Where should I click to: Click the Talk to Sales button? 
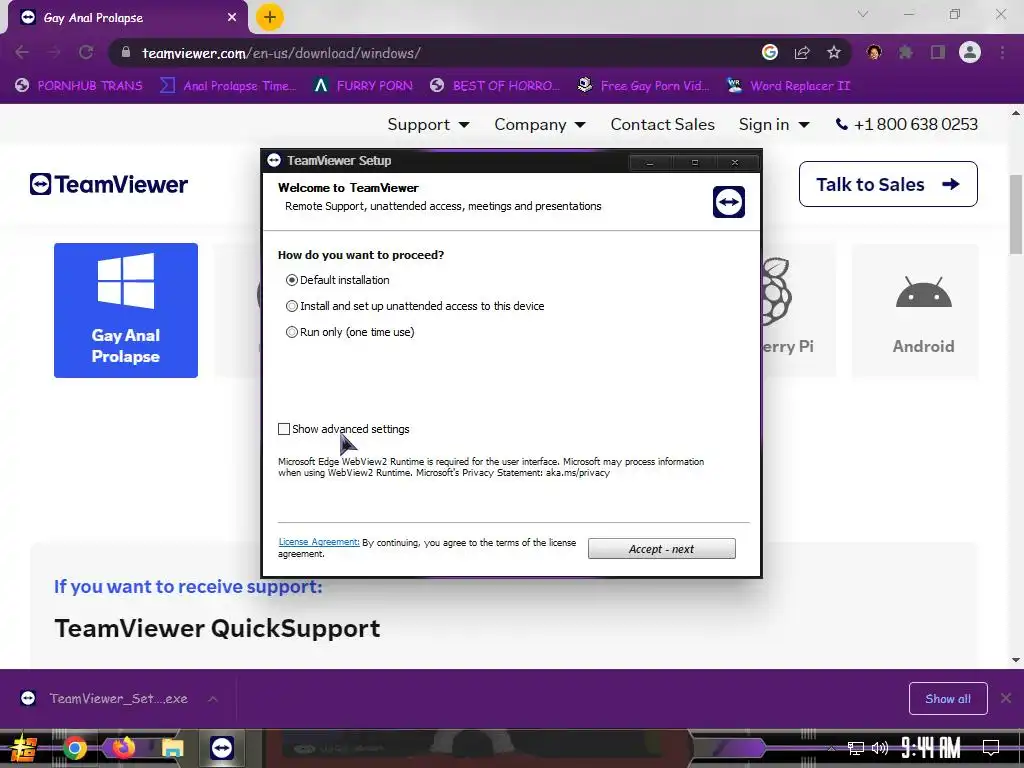click(888, 184)
